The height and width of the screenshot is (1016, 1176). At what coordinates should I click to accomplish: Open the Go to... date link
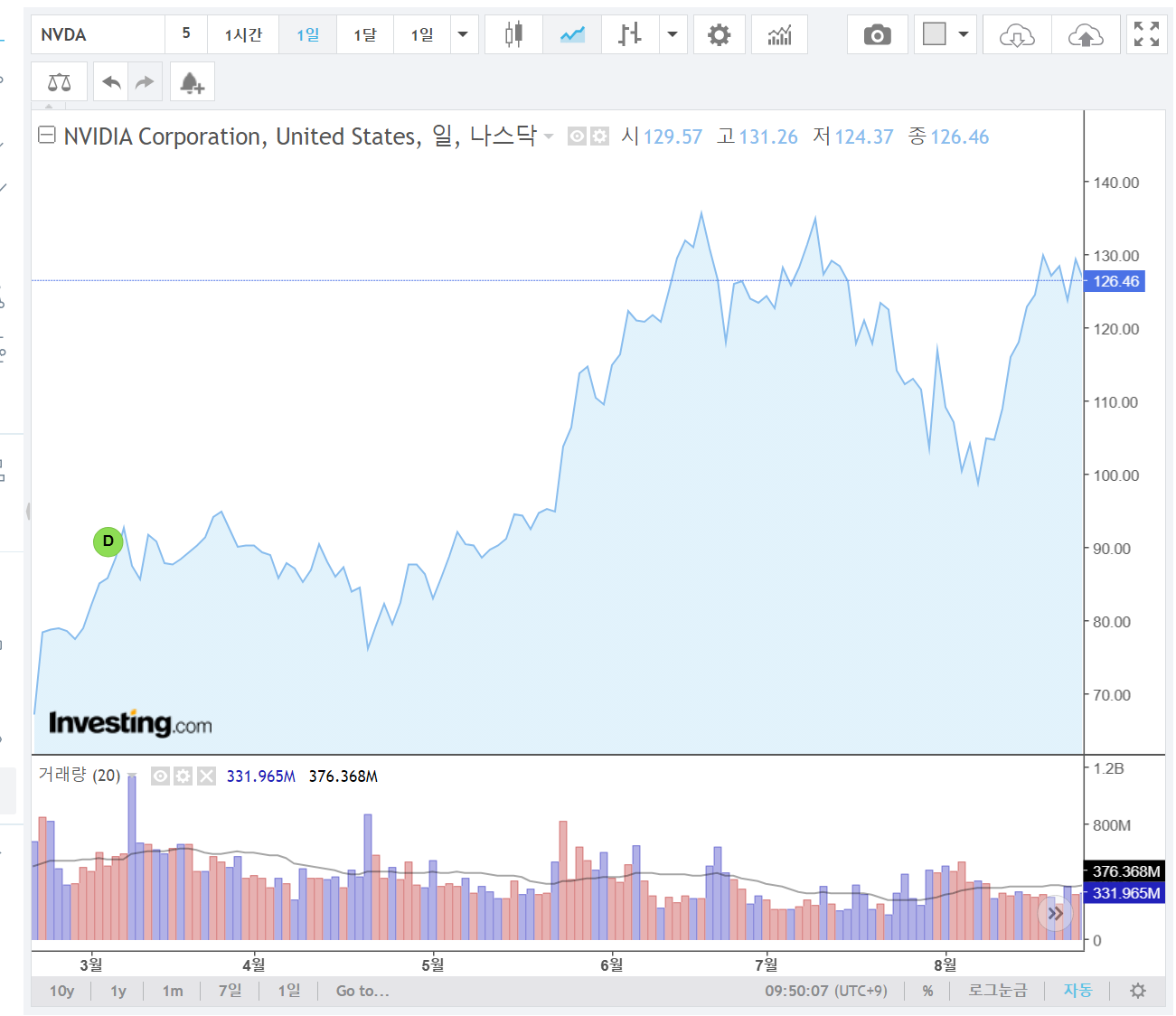pyautogui.click(x=362, y=991)
